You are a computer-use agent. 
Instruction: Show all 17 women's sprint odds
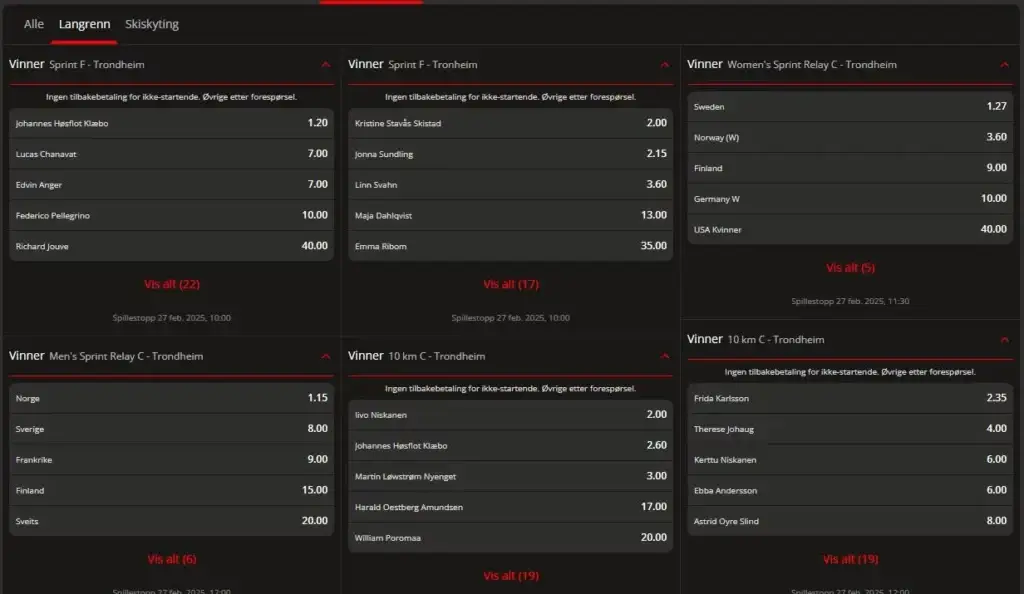tap(511, 285)
